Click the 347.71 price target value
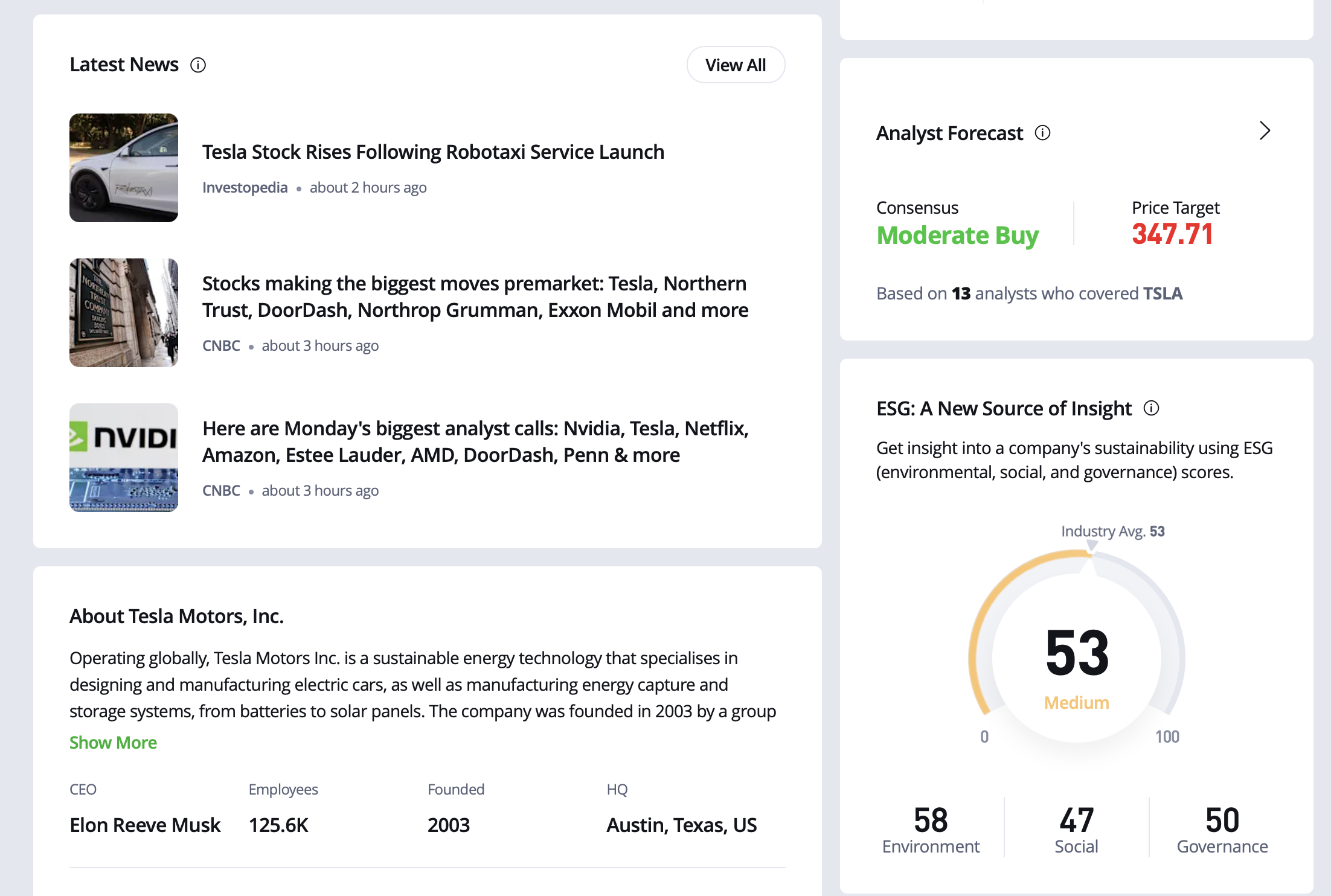The image size is (1331, 896). point(1172,234)
